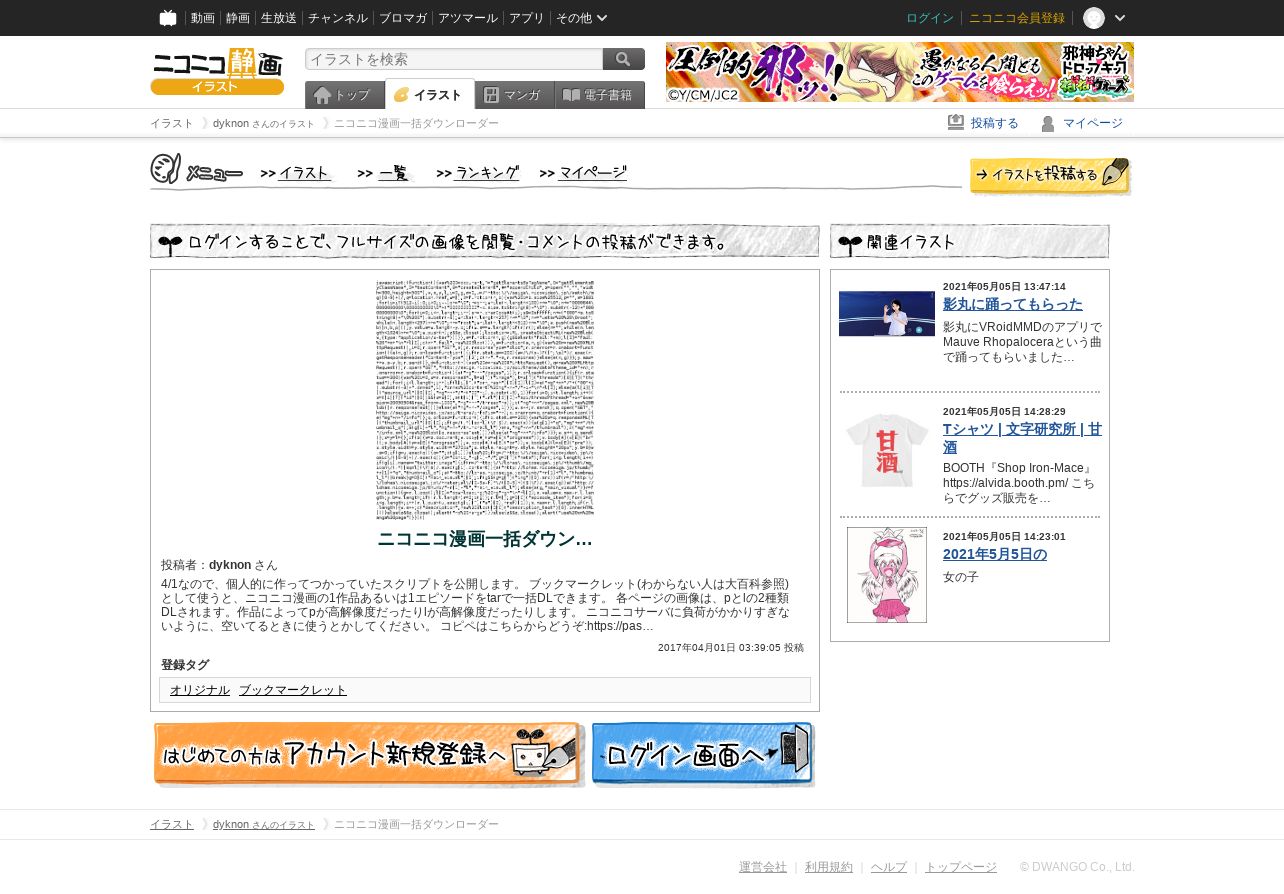This screenshot has height=894, width=1284.
Task: Click the 2021年5月5日の title link
Action: point(995,554)
